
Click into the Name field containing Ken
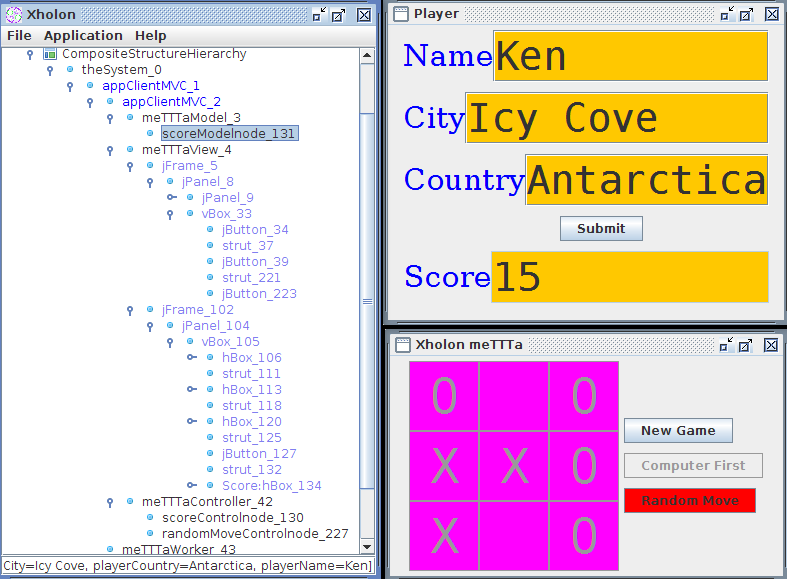click(x=630, y=56)
